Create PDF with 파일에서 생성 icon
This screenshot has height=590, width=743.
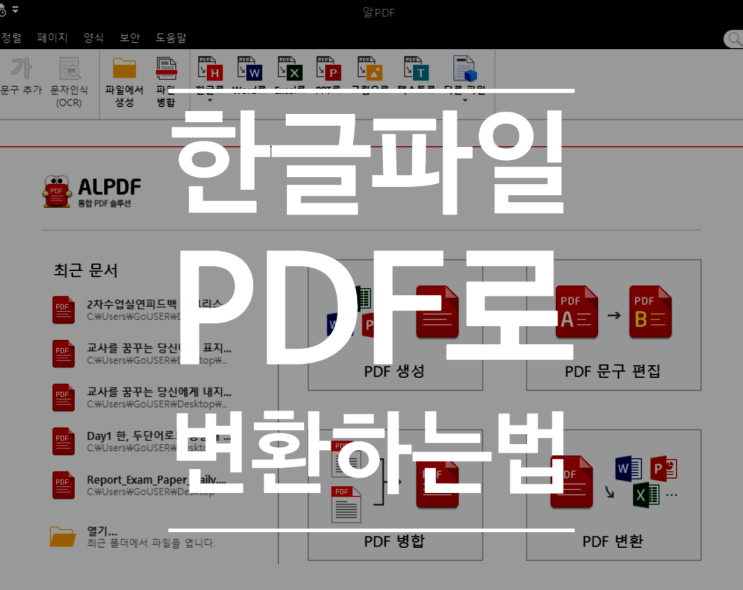(x=124, y=82)
